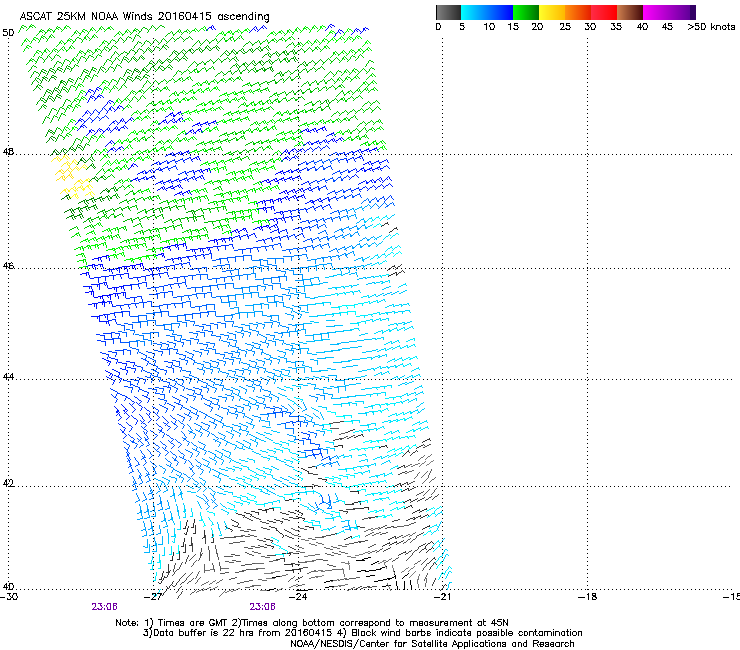Click the "-30" longitude label on the bottom axis
The height and width of the screenshot is (650, 740).
[x=9, y=597]
